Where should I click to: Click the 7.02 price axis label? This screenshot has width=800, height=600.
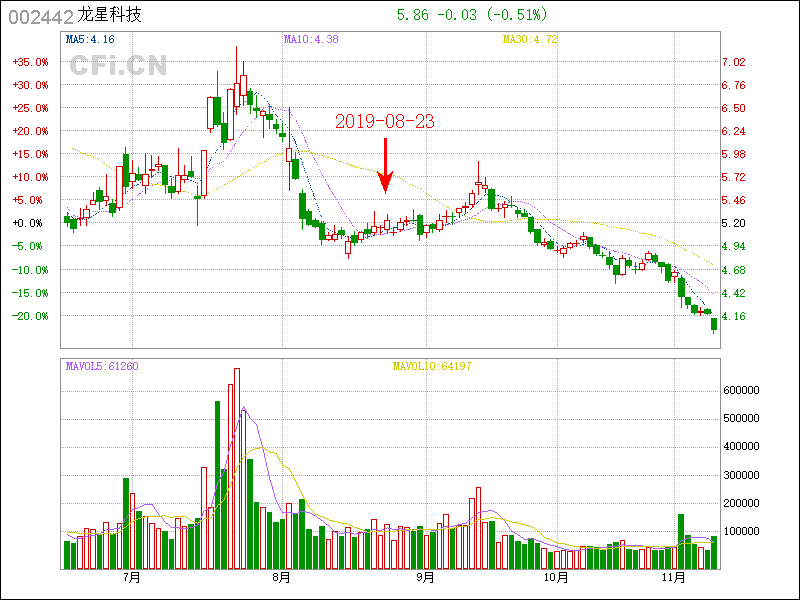coord(734,62)
